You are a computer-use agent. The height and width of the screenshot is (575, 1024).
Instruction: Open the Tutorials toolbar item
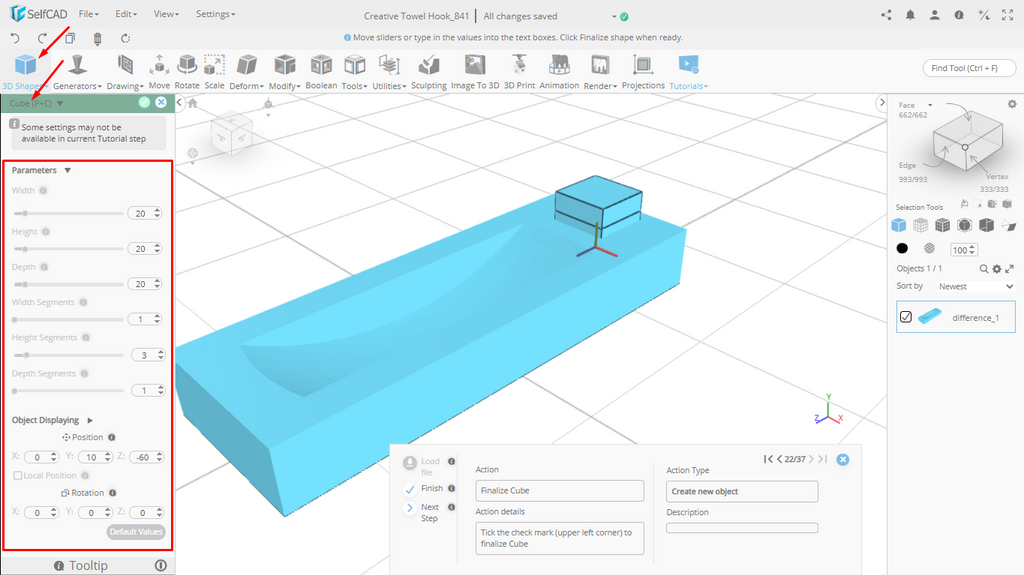688,72
